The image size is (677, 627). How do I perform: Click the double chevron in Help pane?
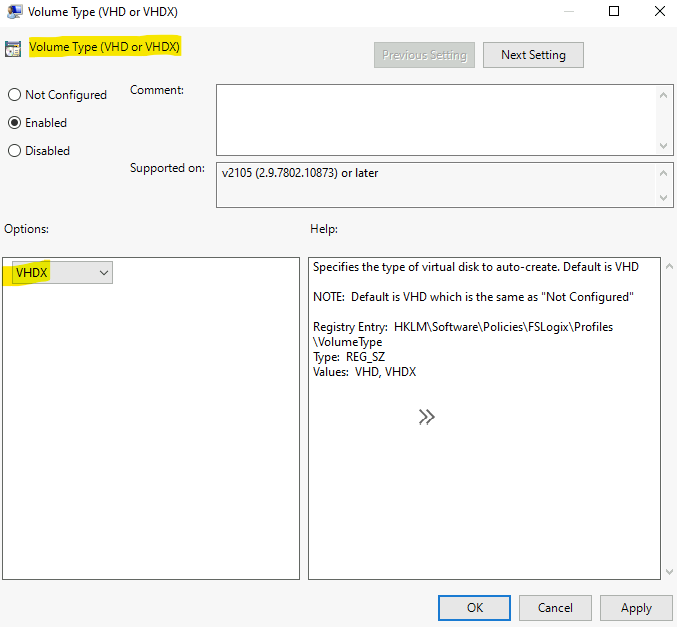[427, 417]
